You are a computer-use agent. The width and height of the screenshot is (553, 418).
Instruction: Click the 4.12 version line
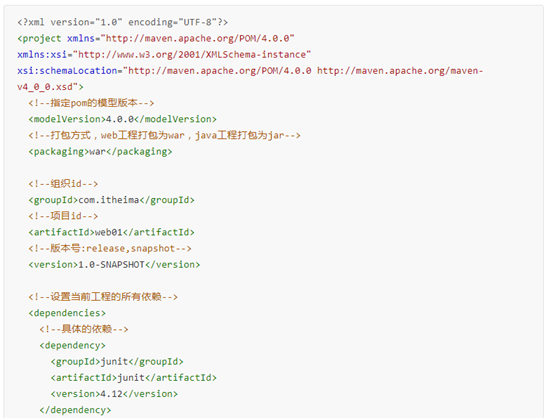[x=114, y=394]
